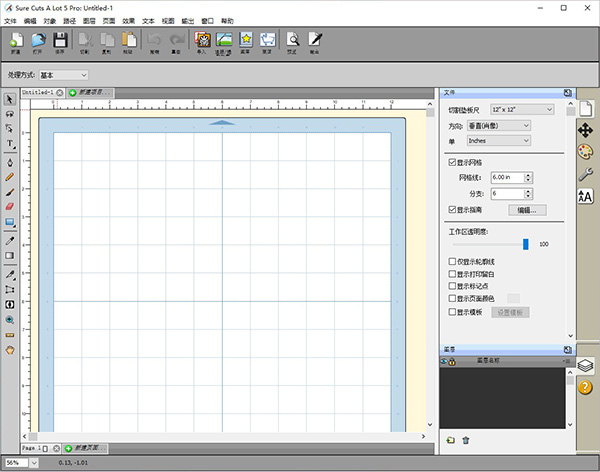Enable show page color checkbox
The image size is (600, 472).
(452, 298)
